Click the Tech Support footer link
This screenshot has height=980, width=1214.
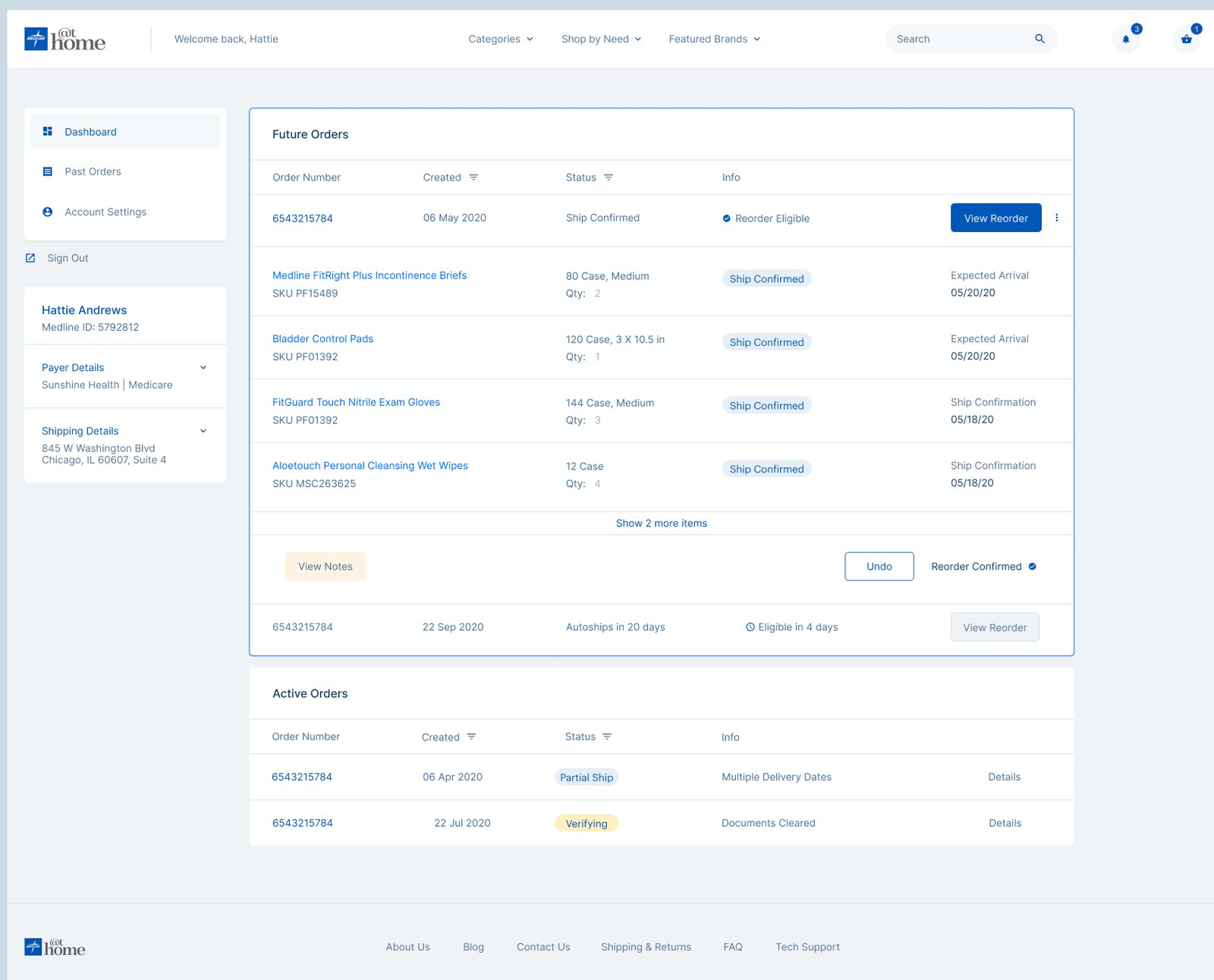pos(807,947)
